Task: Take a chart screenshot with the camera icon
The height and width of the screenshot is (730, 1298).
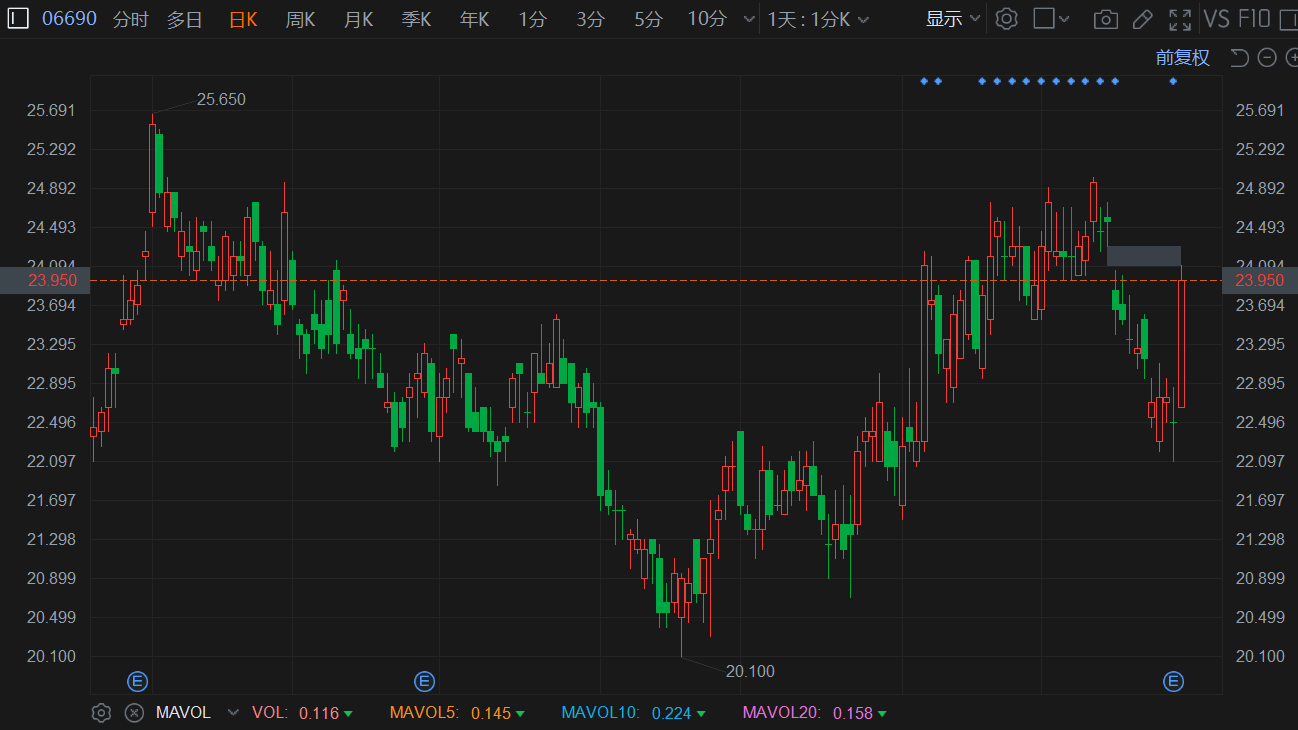Action: (x=1105, y=19)
